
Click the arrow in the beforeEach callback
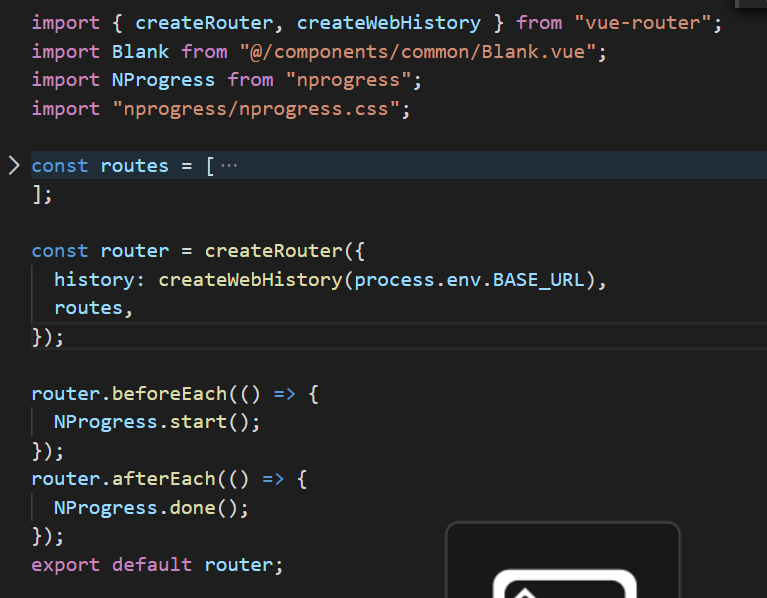[x=284, y=394]
